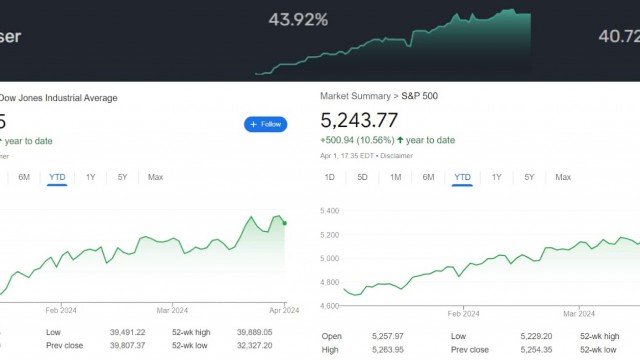The height and width of the screenshot is (360, 640).
Task: Show S&P 500 Max range
Action: click(563, 177)
